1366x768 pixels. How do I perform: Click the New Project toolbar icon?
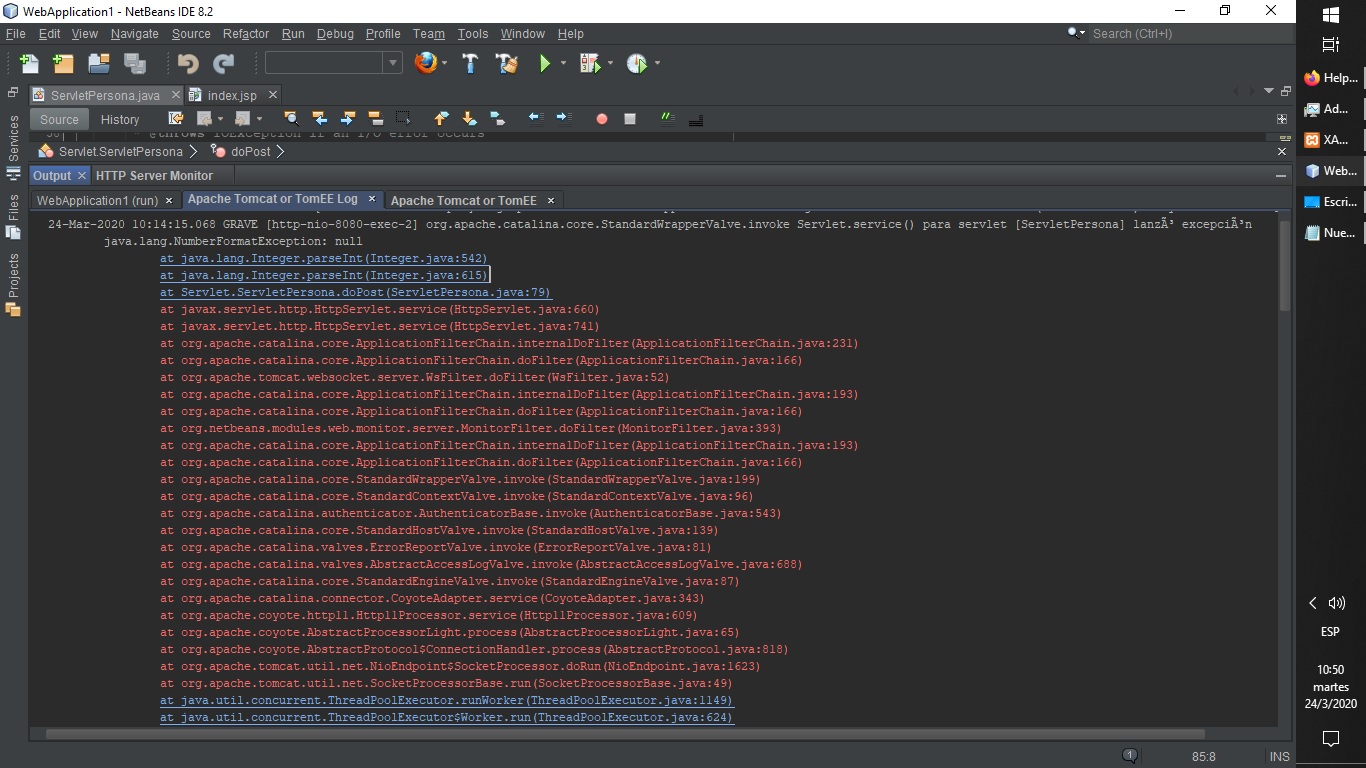click(x=63, y=64)
